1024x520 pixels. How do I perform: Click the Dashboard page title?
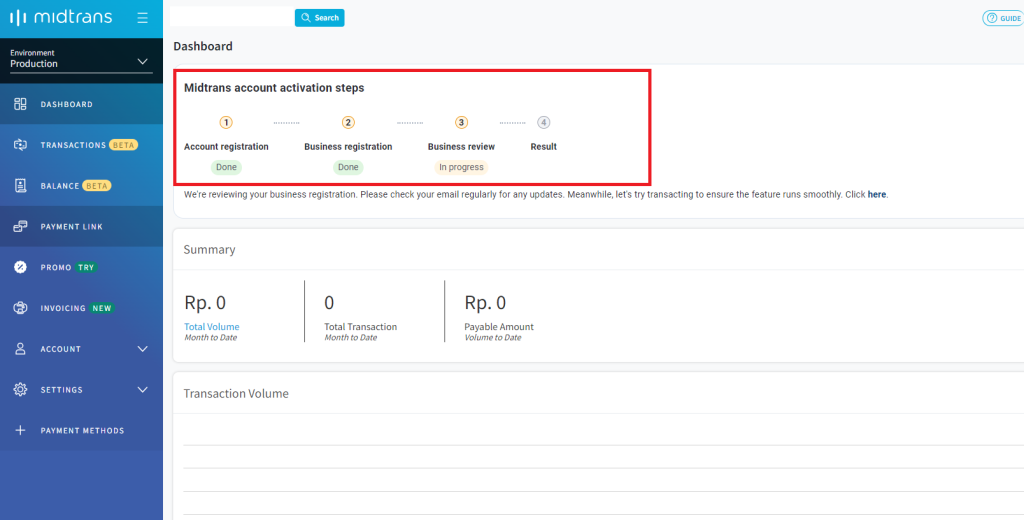click(x=203, y=46)
